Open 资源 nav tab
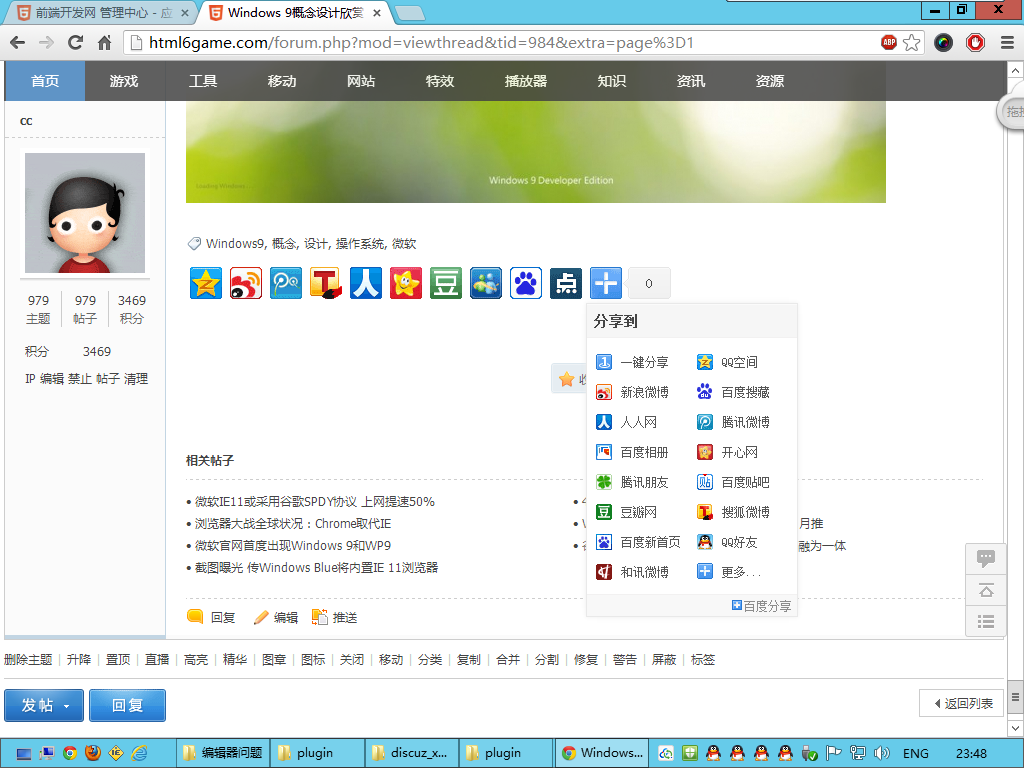Screen dimensions: 1024x768 (770, 81)
